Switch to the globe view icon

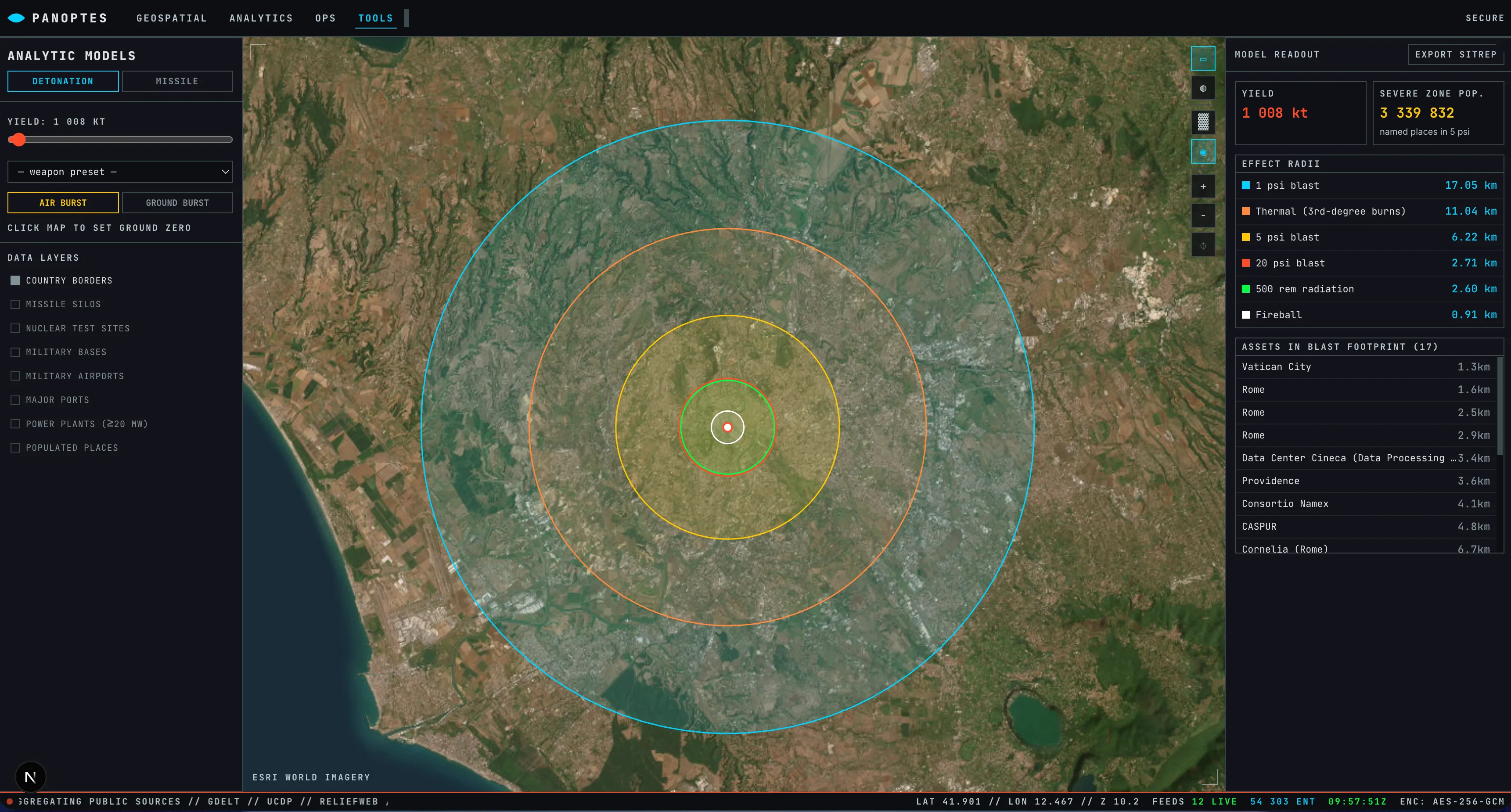click(x=1202, y=89)
